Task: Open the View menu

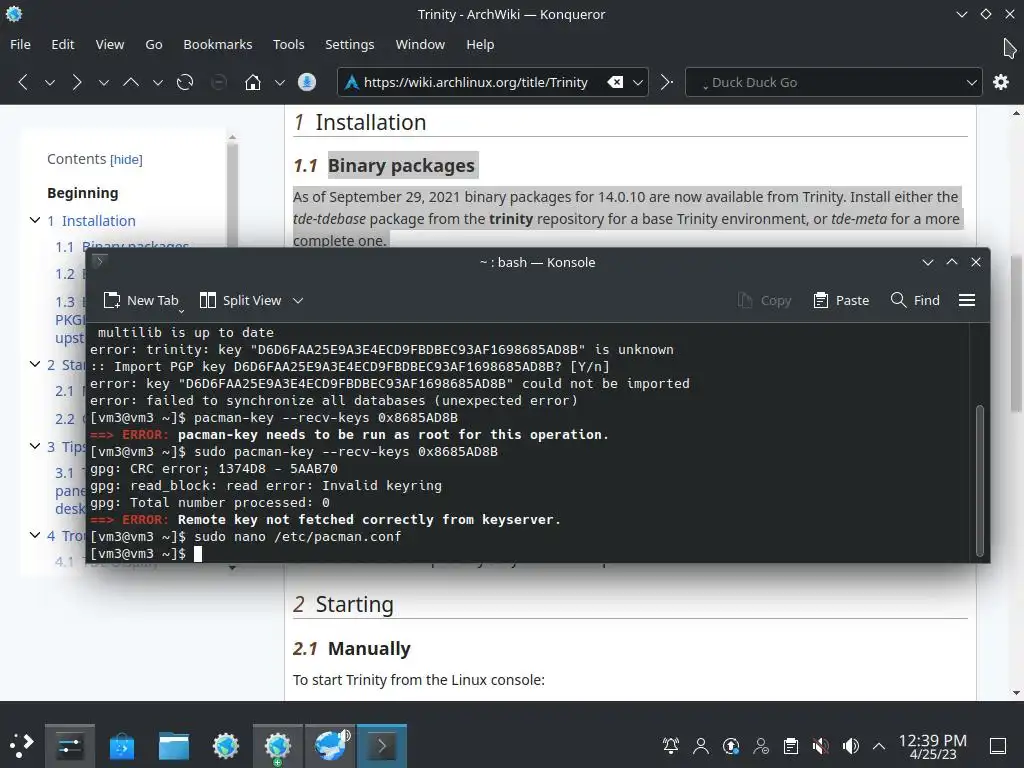Action: click(110, 44)
